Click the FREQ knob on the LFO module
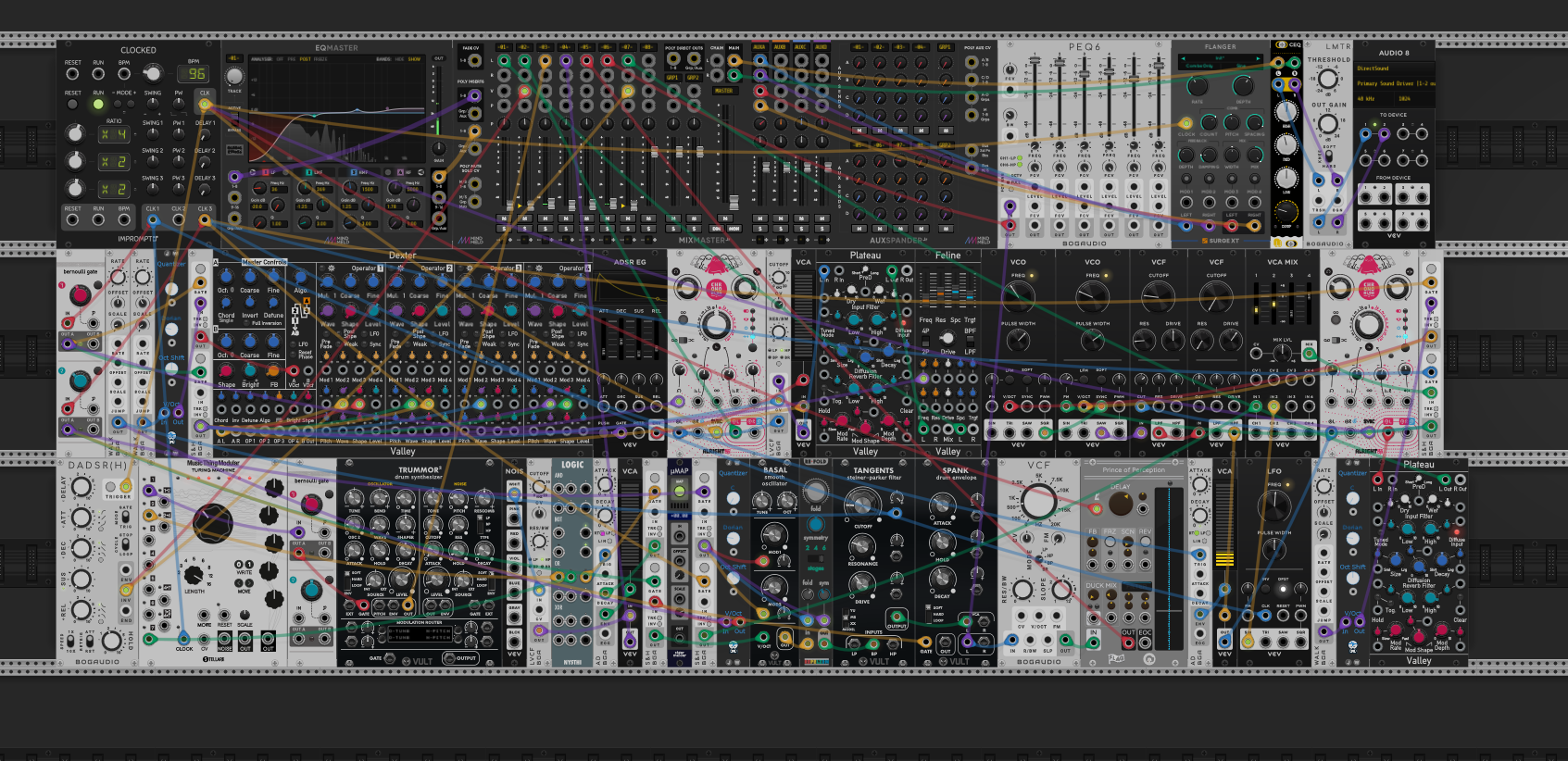Viewport: 1568px width, 761px height. pos(1274,506)
